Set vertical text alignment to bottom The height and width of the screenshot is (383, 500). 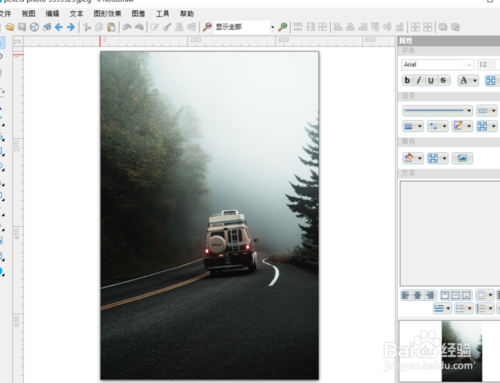click(467, 295)
